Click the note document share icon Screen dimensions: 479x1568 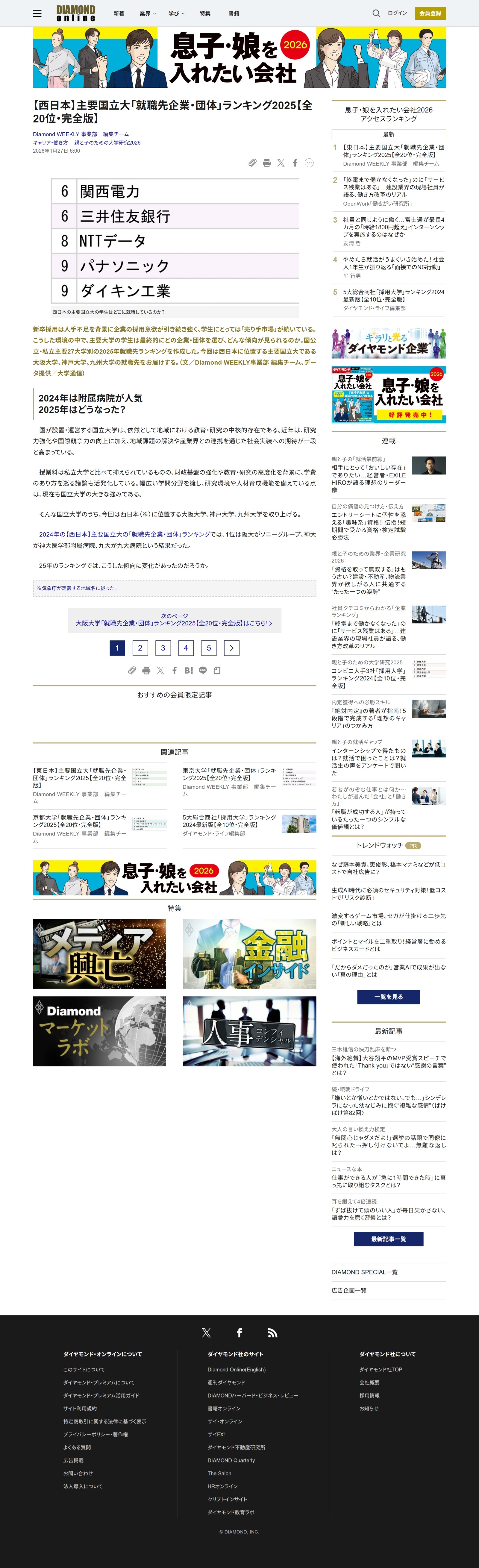click(x=217, y=670)
